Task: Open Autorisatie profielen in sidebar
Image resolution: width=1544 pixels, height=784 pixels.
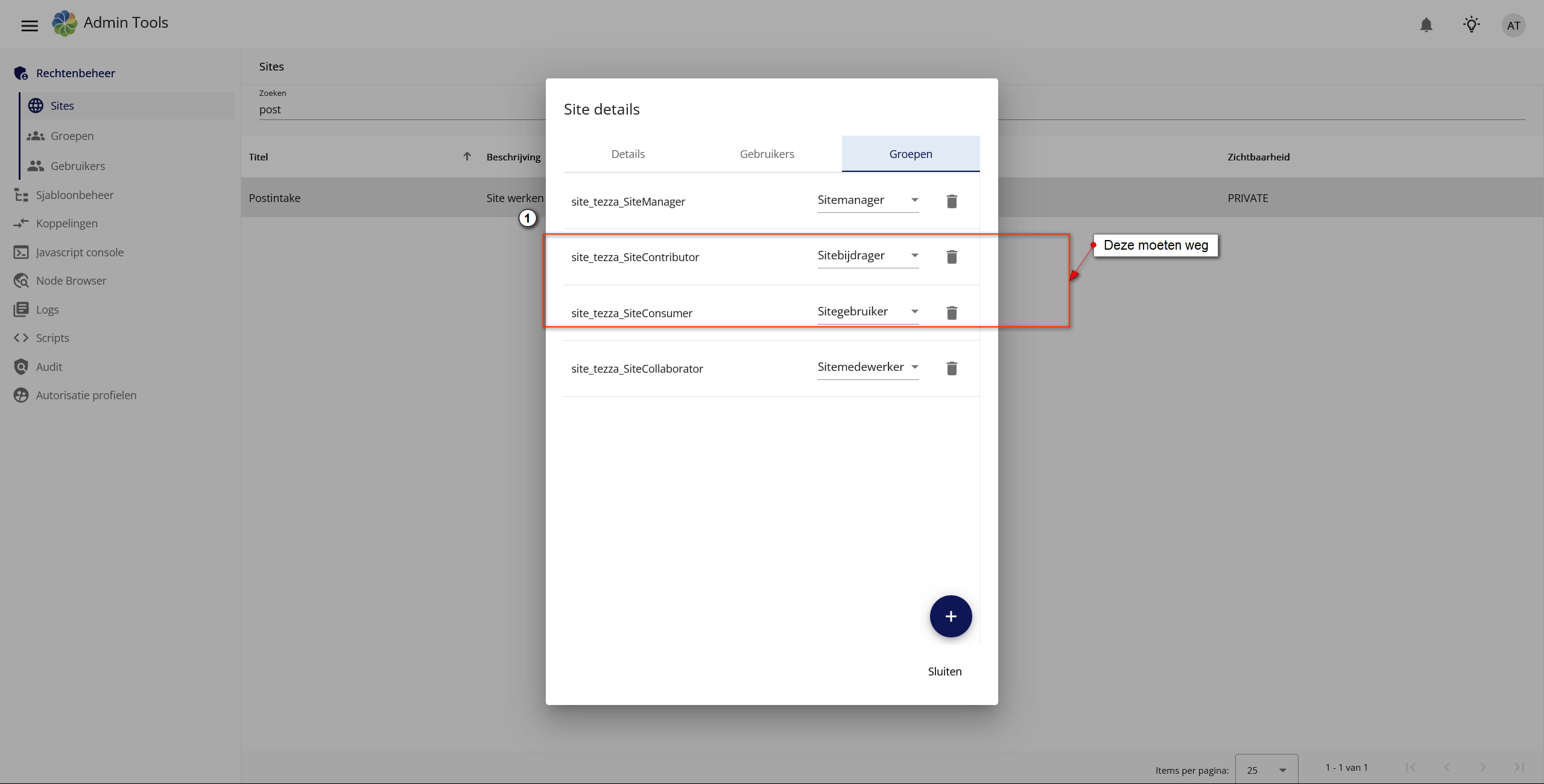Action: pos(86,395)
